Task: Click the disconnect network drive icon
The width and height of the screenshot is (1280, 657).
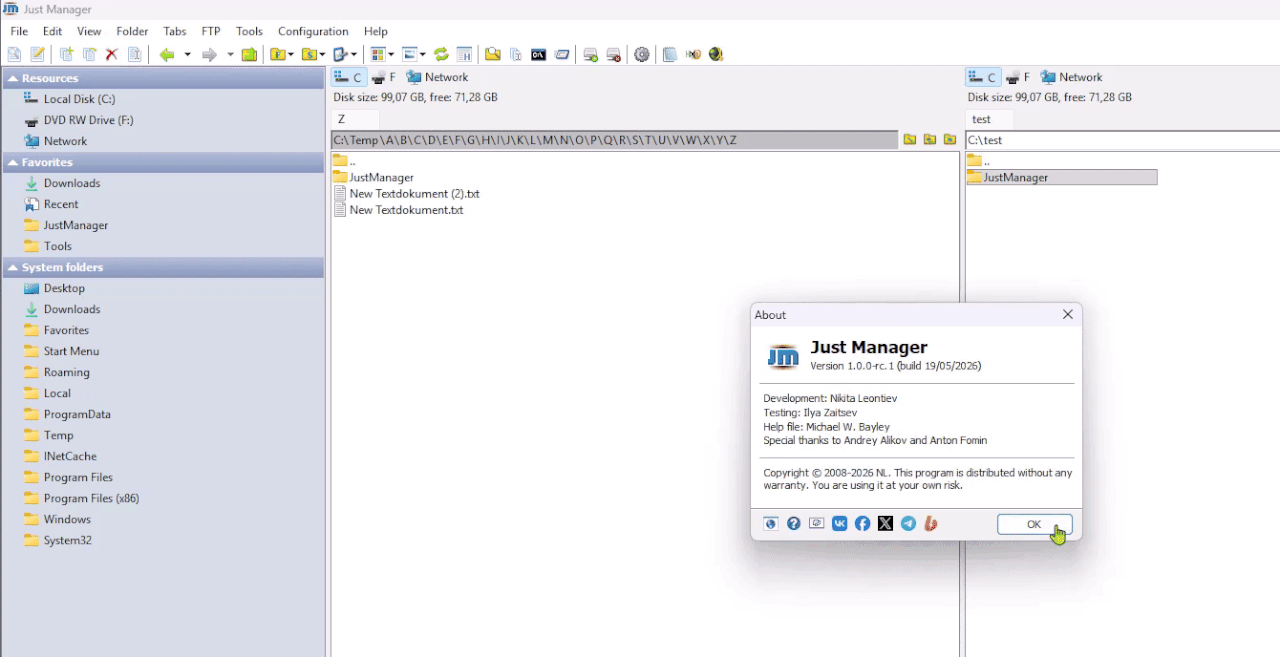Action: tap(613, 54)
